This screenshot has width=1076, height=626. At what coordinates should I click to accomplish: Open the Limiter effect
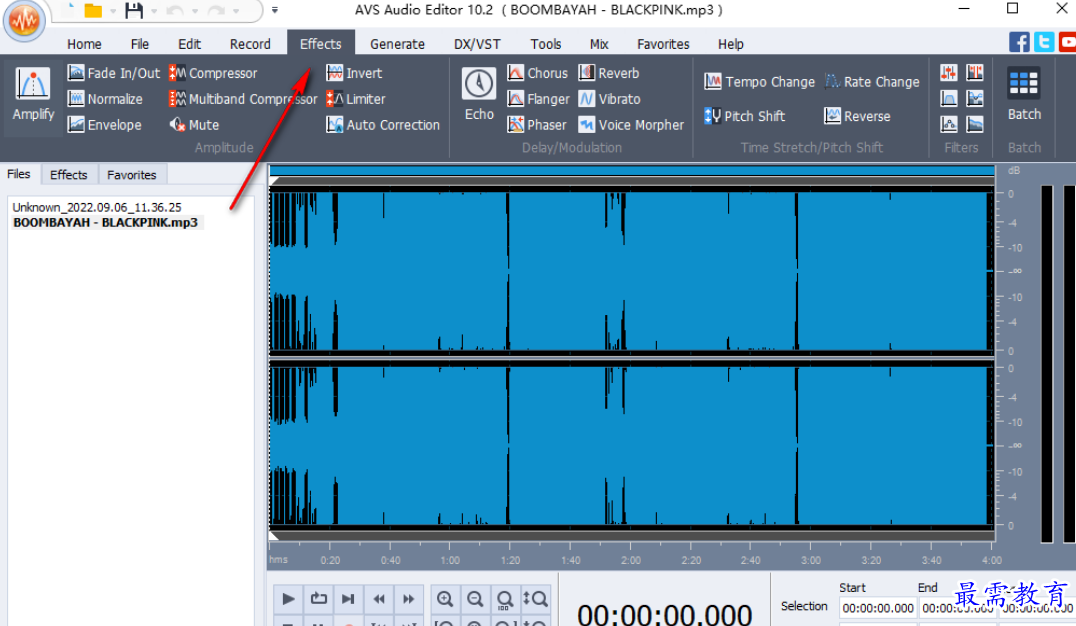click(x=355, y=99)
